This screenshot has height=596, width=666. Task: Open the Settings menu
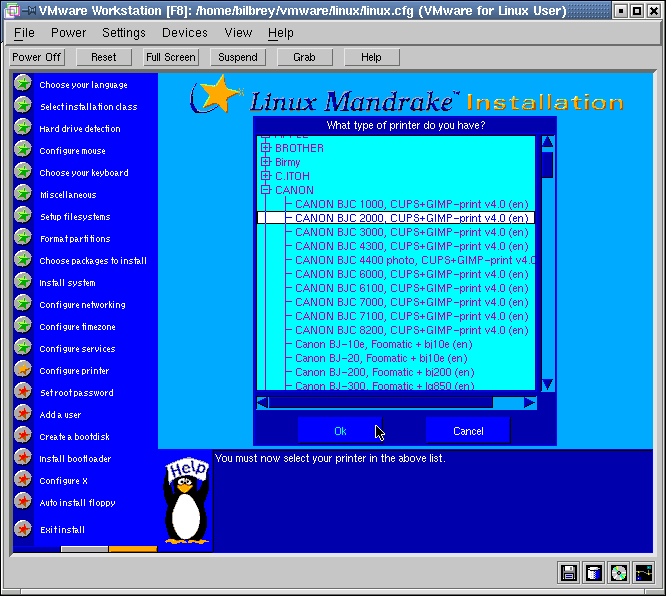pyautogui.click(x=124, y=33)
